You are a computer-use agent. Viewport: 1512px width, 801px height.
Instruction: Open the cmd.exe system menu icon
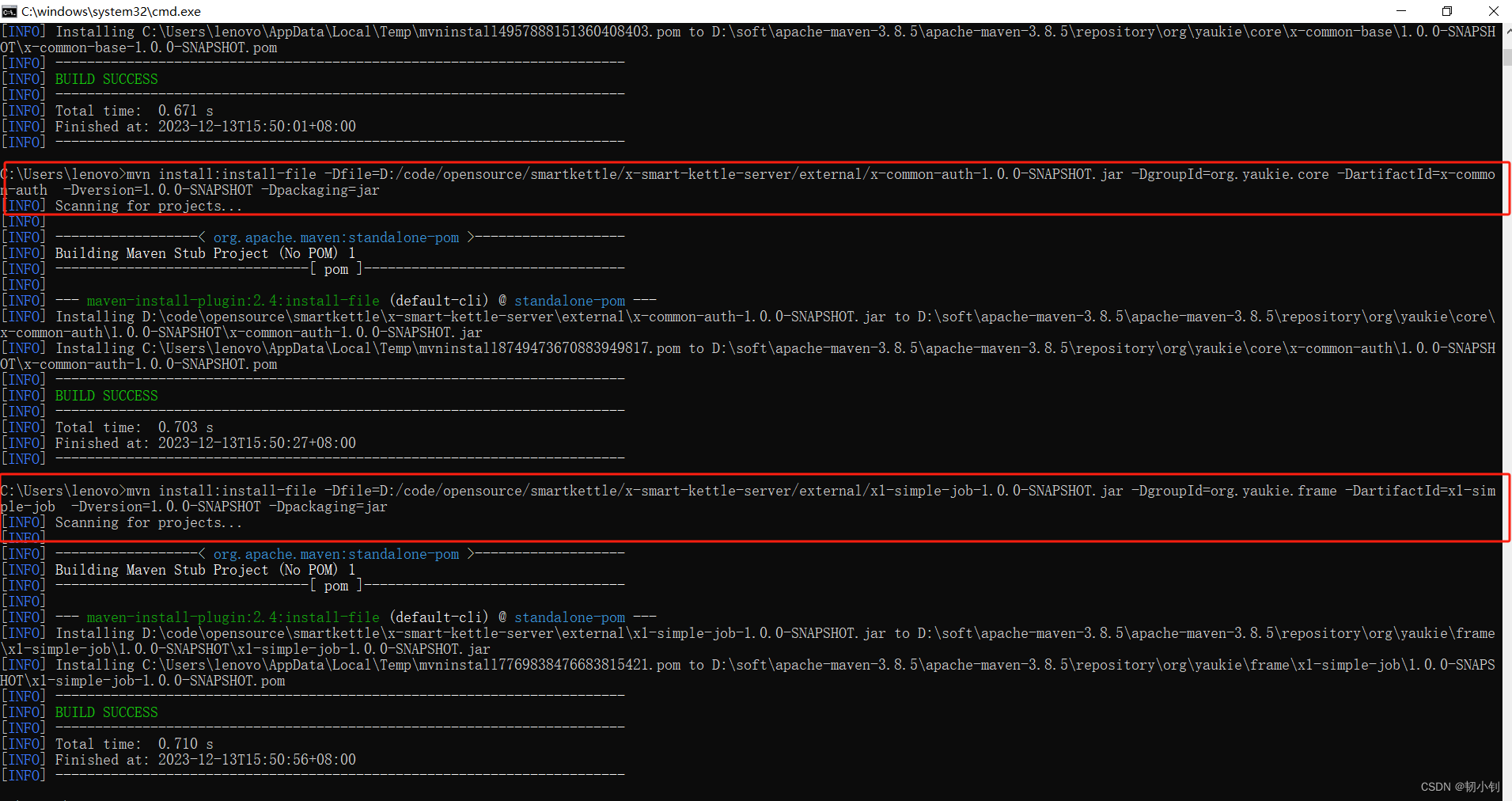(9, 11)
